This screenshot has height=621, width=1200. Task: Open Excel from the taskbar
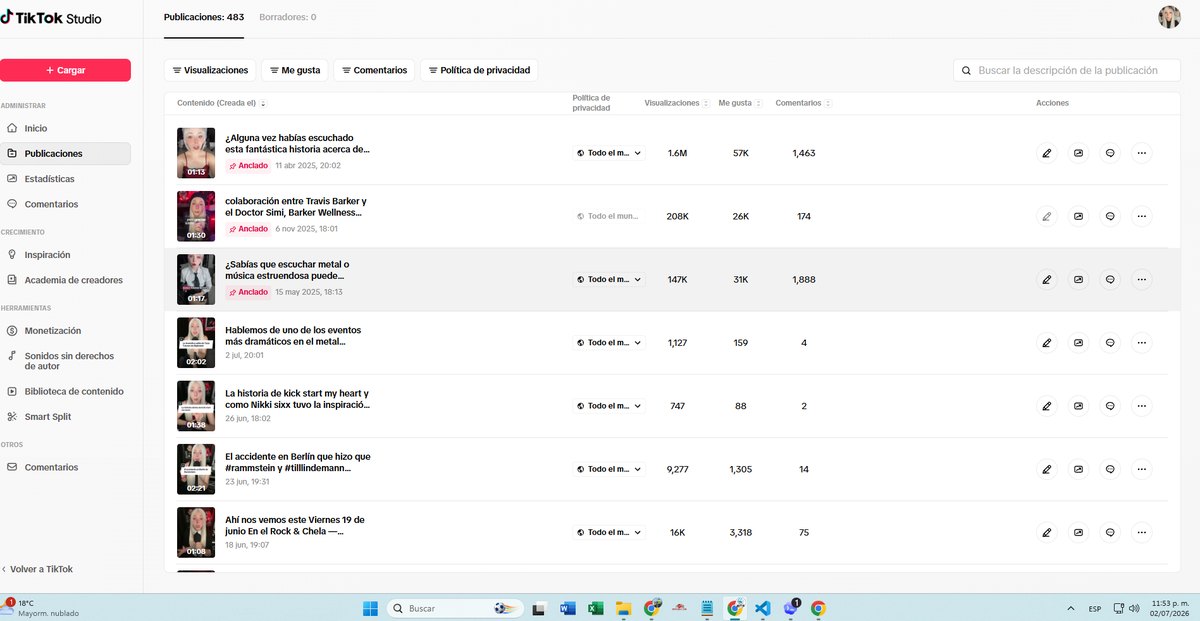(x=596, y=607)
